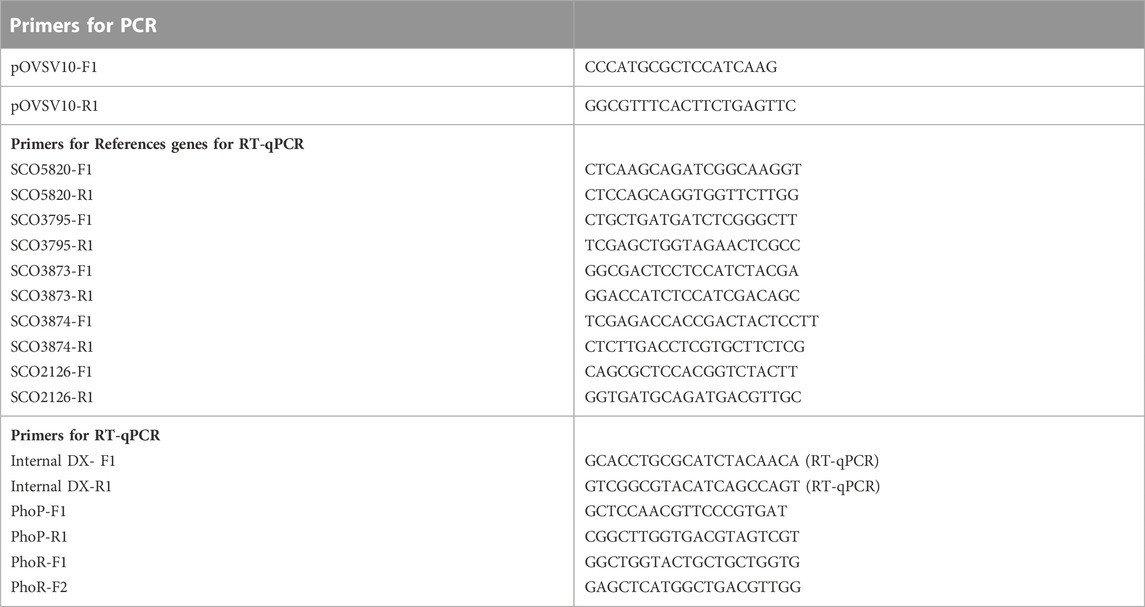Select the PhoR-F1 primer label
1145x607 pixels.
[x=39, y=562]
